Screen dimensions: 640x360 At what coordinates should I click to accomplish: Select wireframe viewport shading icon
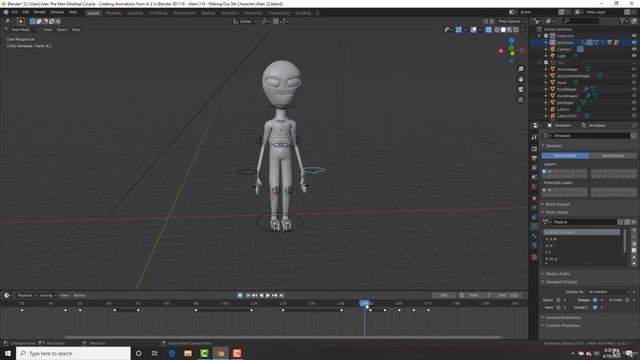pyautogui.click(x=497, y=29)
